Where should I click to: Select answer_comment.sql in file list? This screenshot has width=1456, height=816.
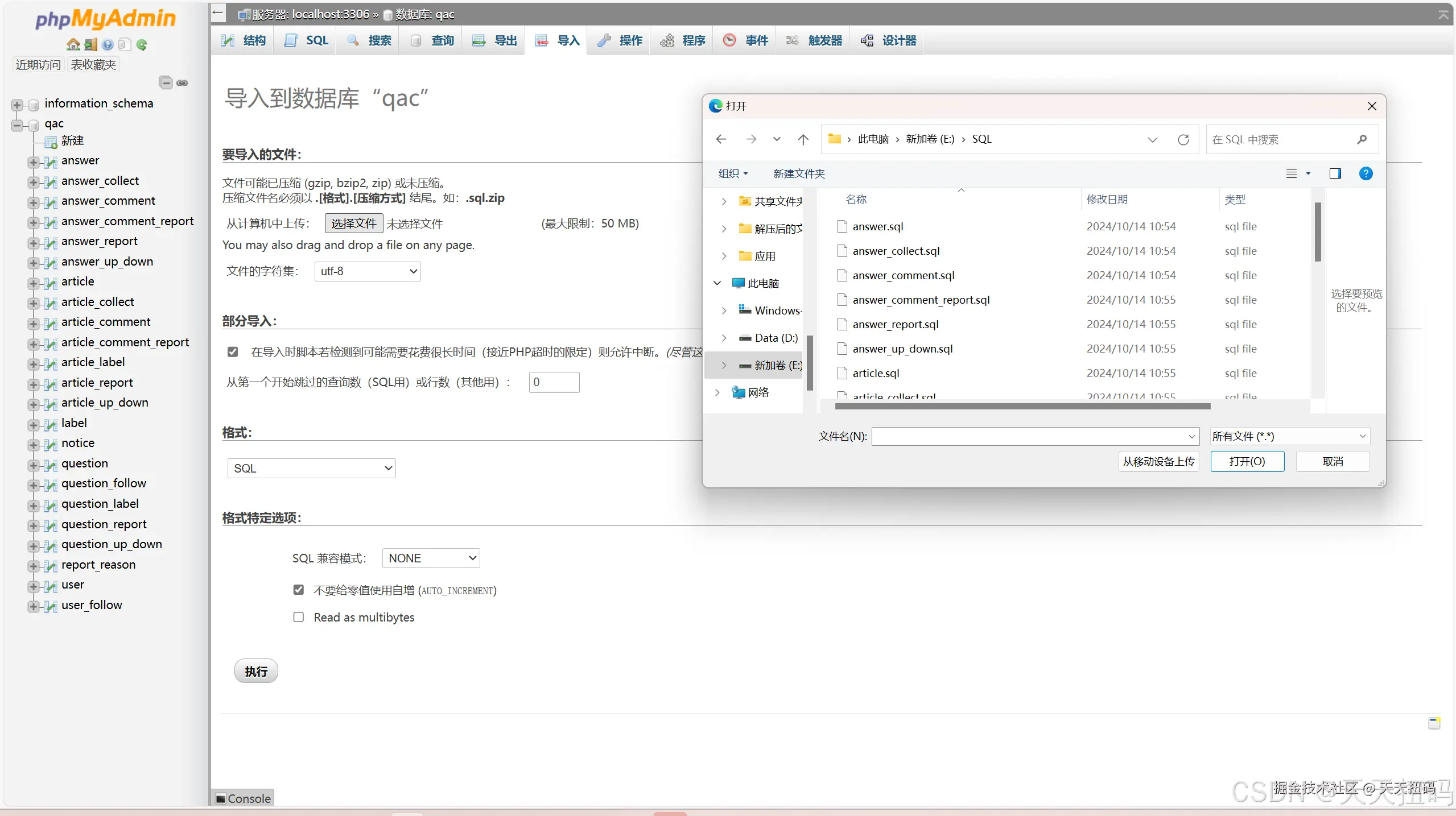pos(903,275)
